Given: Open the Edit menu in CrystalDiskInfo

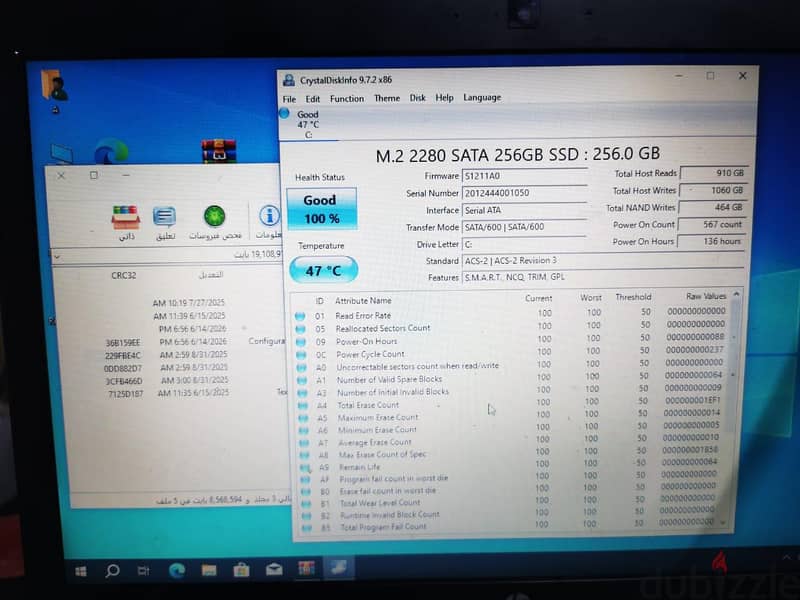Looking at the screenshot, I should [313, 99].
